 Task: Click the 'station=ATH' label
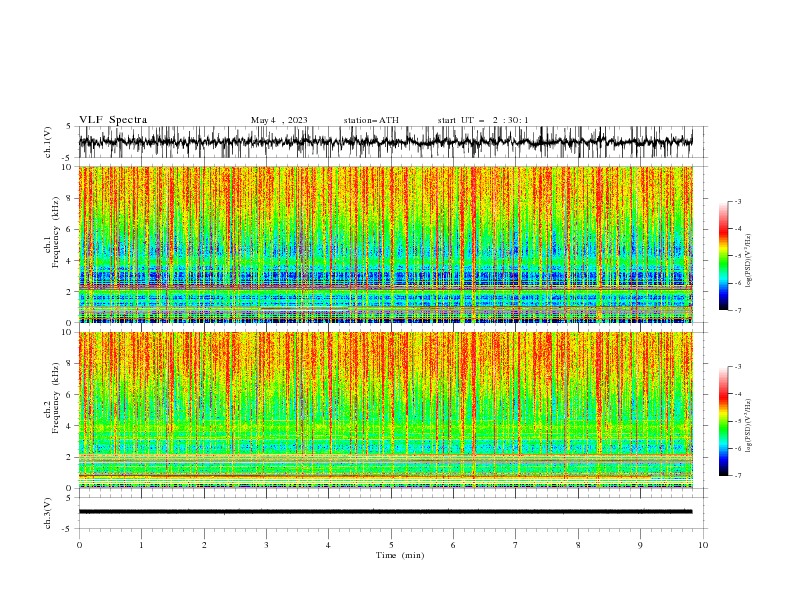click(371, 120)
